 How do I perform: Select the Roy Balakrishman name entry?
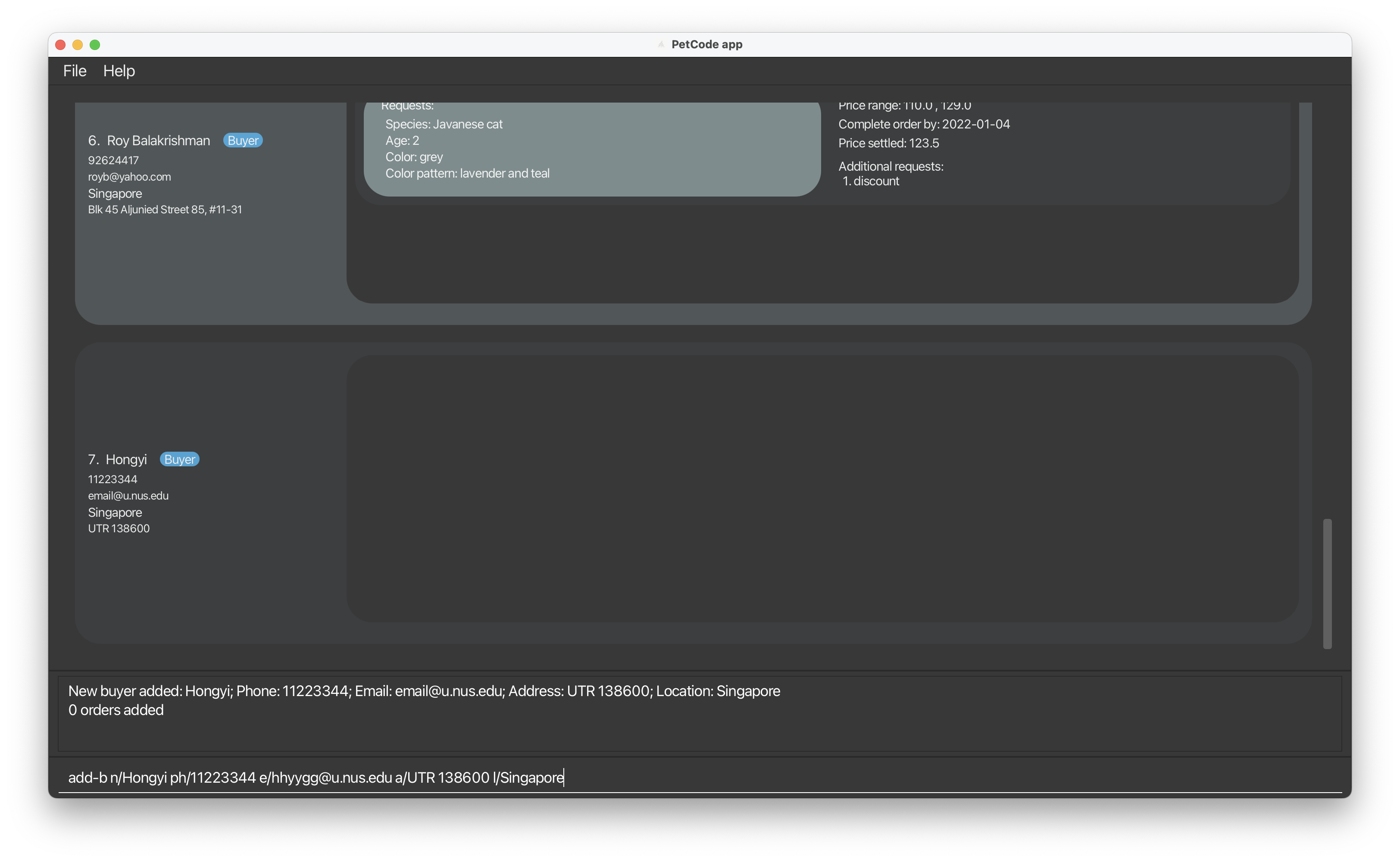coord(158,140)
